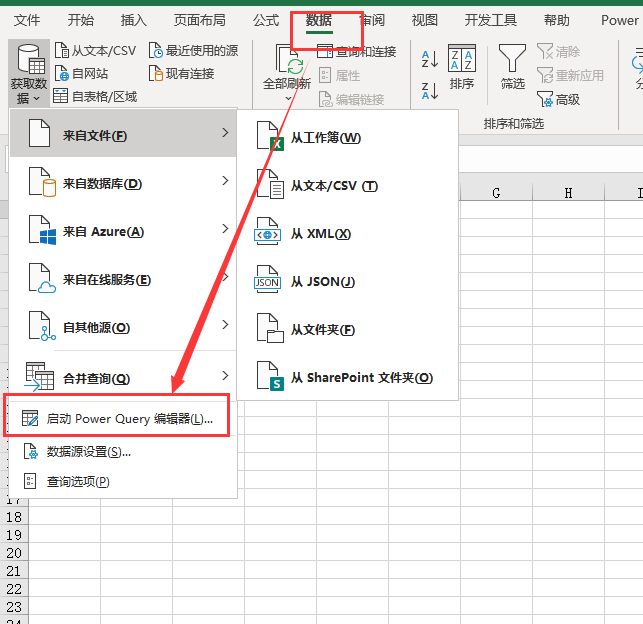This screenshot has height=624, width=643.
Task: Expand 来自 Azure(A) submenu
Action: click(123, 229)
